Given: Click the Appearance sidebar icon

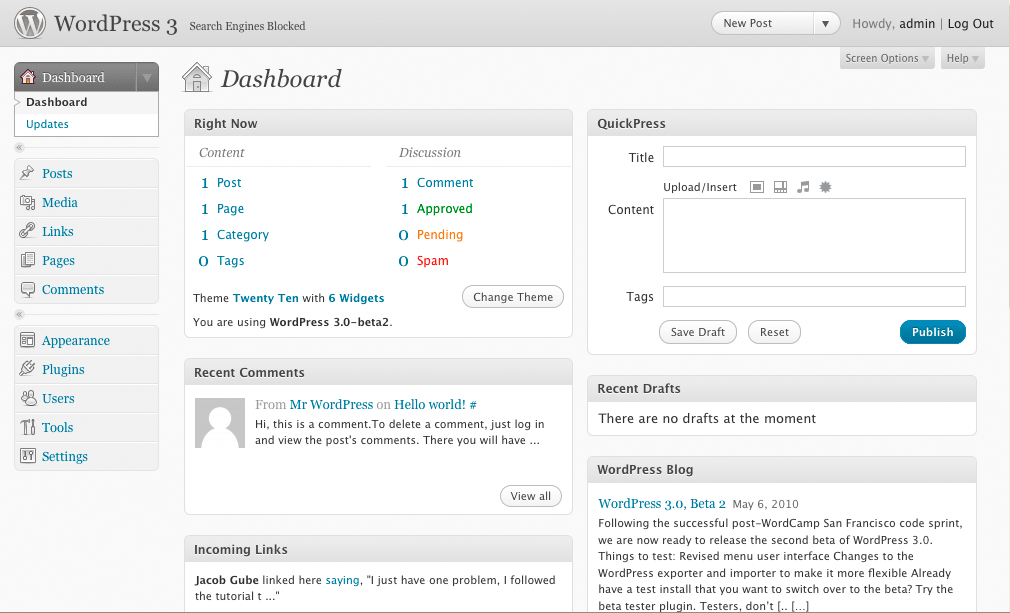Looking at the screenshot, I should click(27, 341).
